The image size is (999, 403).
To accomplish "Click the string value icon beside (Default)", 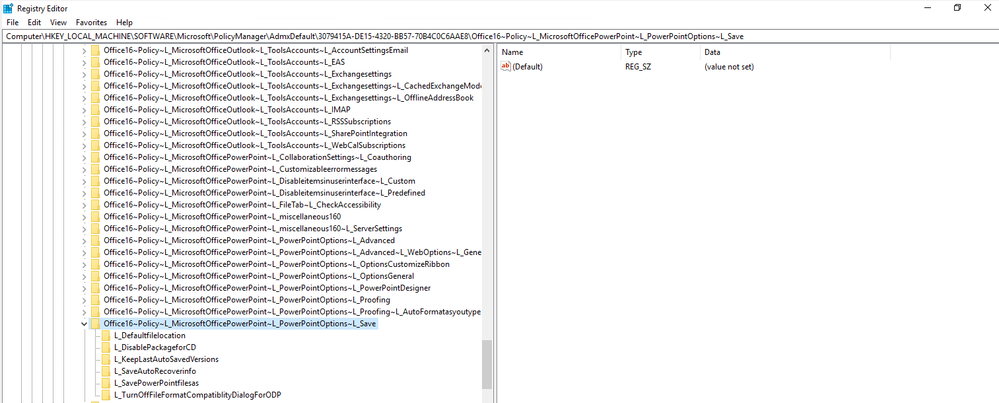I will [506, 66].
